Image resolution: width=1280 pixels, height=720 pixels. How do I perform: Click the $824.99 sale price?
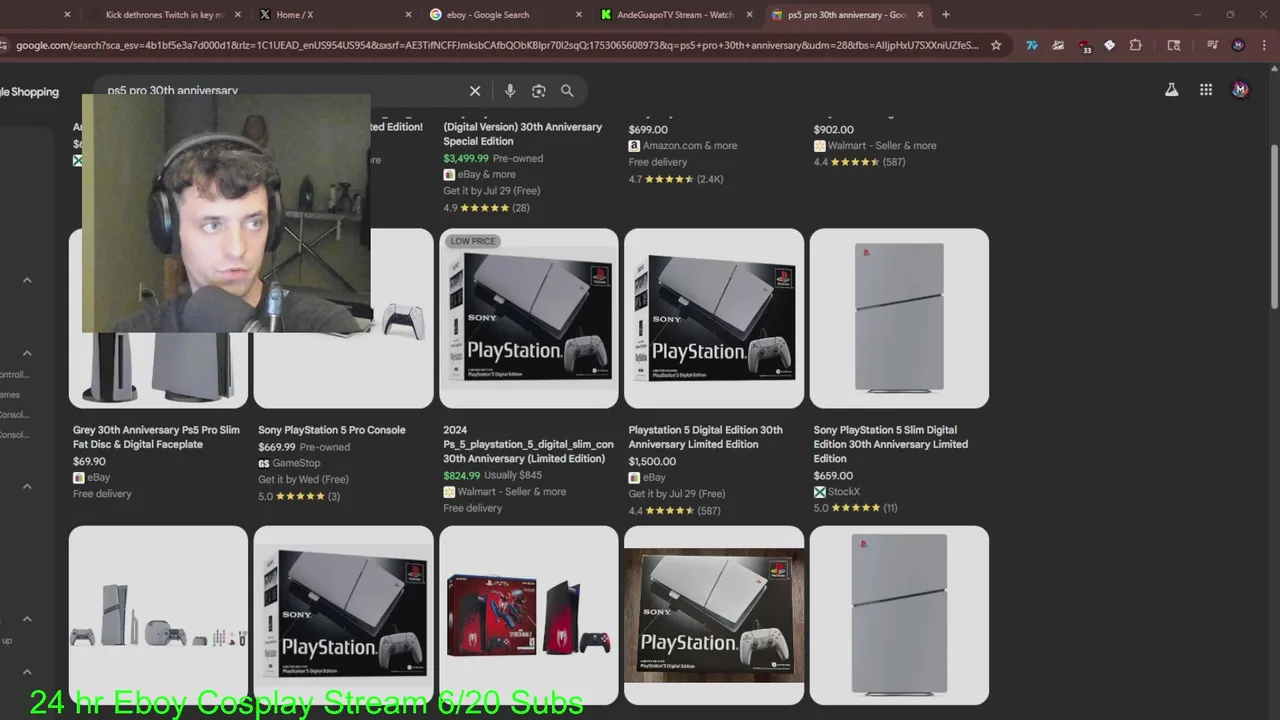point(462,476)
